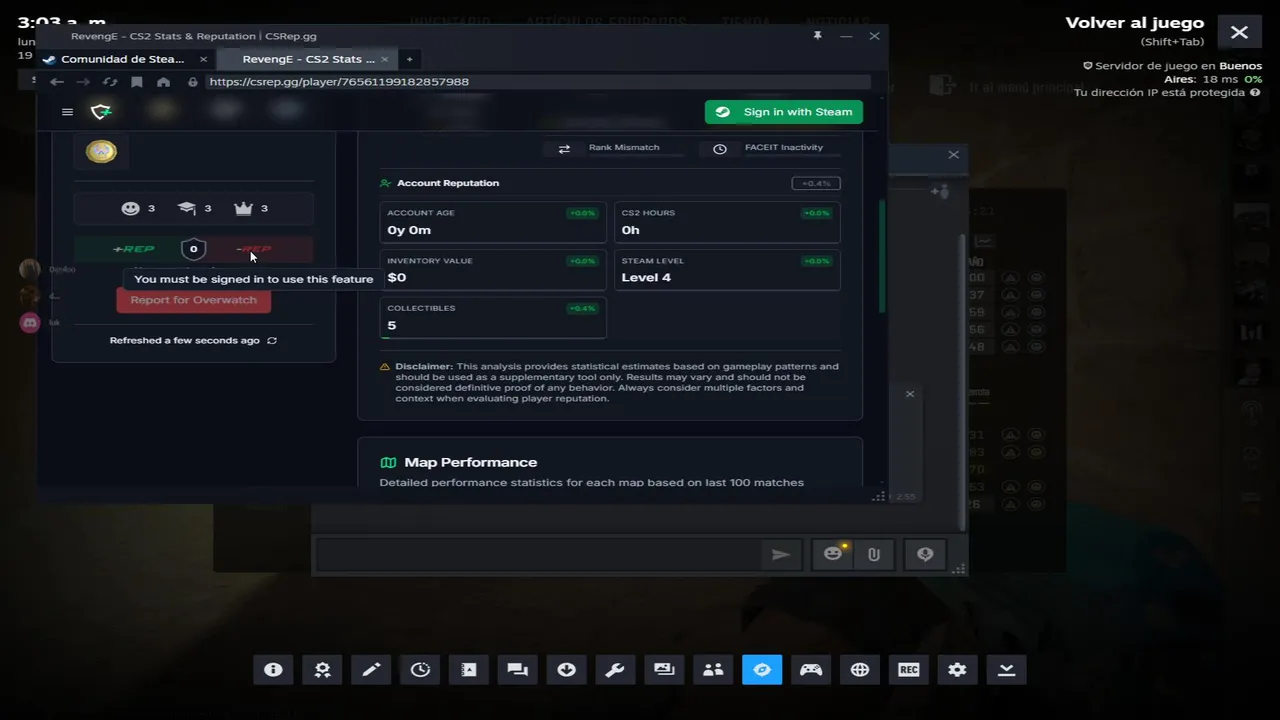
Task: Click the Collectibles card
Action: (493, 318)
